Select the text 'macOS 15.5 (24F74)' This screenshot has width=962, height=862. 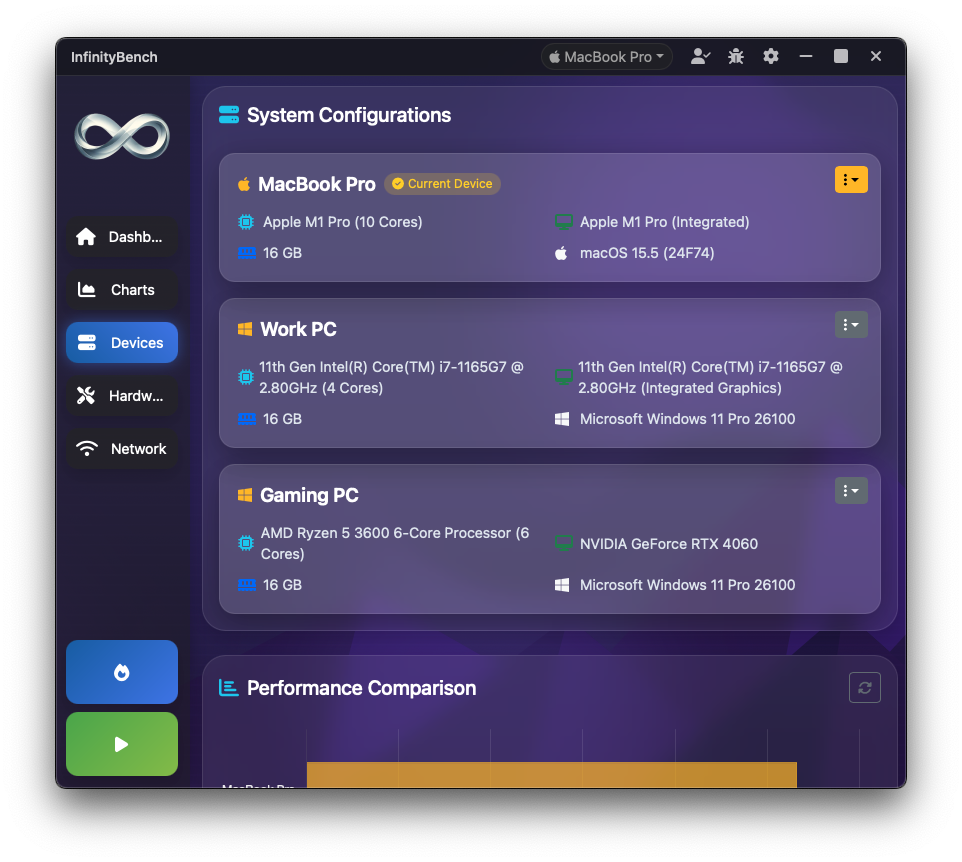coord(647,253)
